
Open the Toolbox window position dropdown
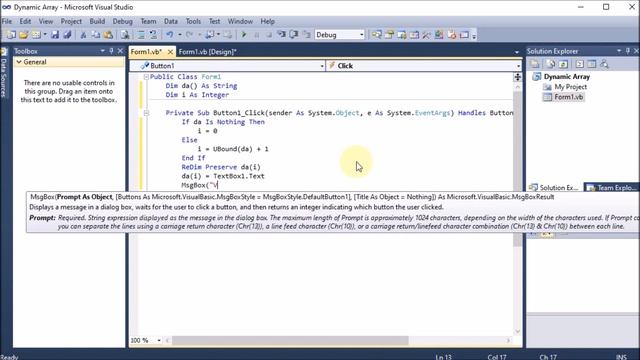pos(102,51)
